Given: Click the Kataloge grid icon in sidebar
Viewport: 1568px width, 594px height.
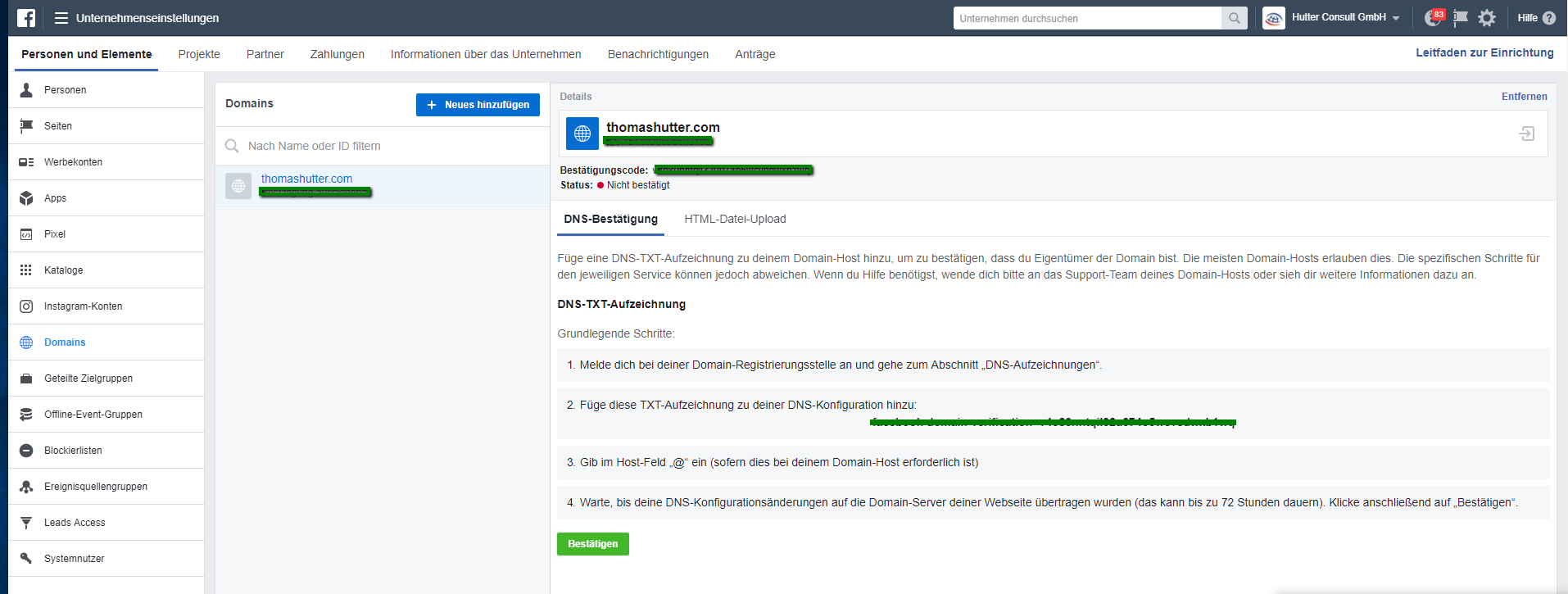Looking at the screenshot, I should coord(26,270).
